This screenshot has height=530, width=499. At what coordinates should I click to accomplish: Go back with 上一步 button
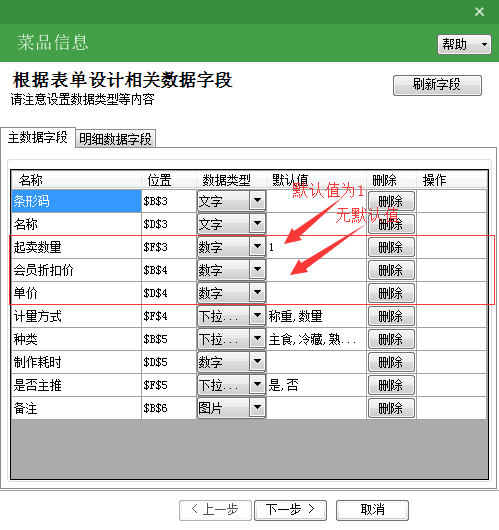point(215,510)
